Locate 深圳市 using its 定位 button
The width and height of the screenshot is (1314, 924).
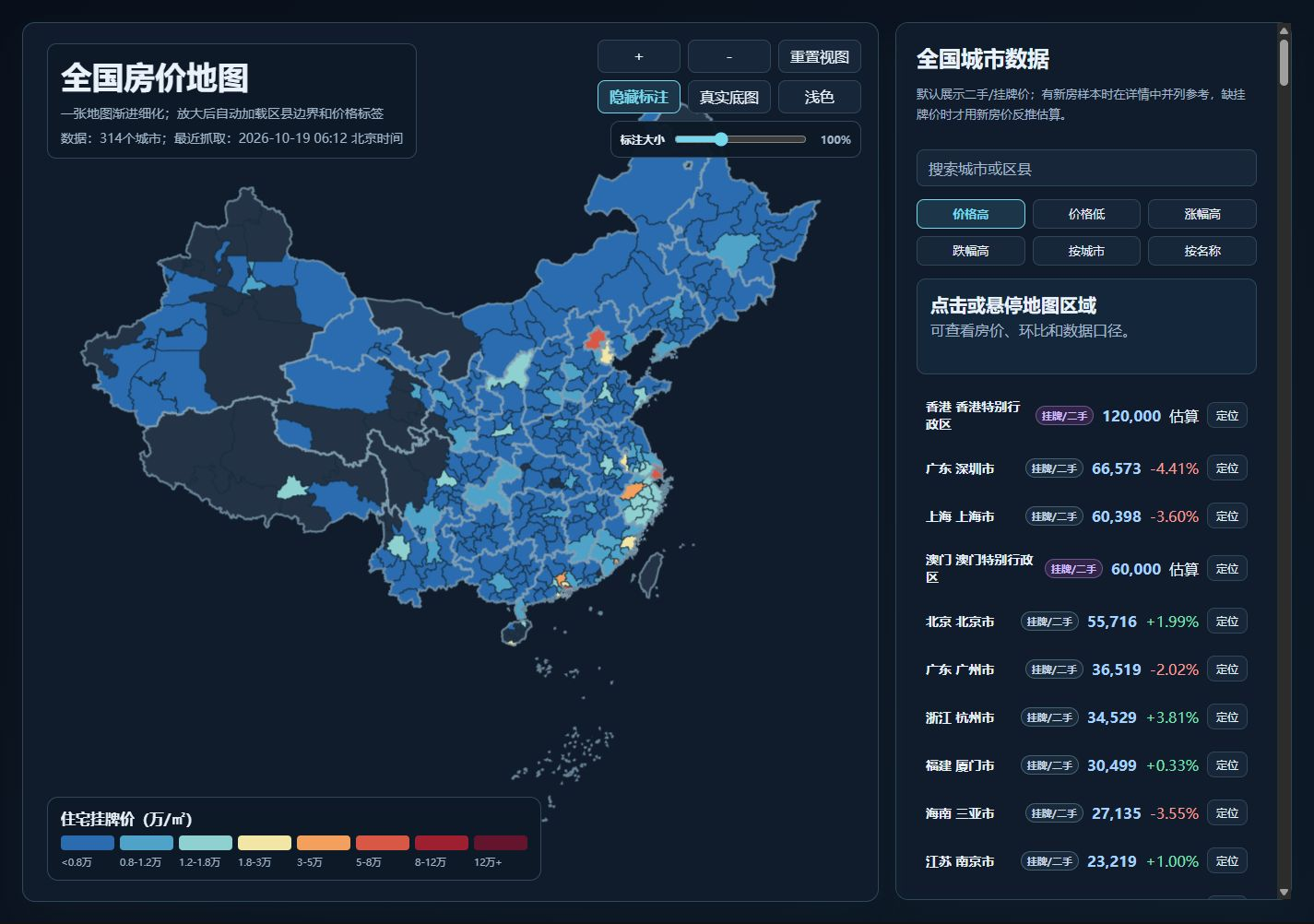(x=1227, y=468)
